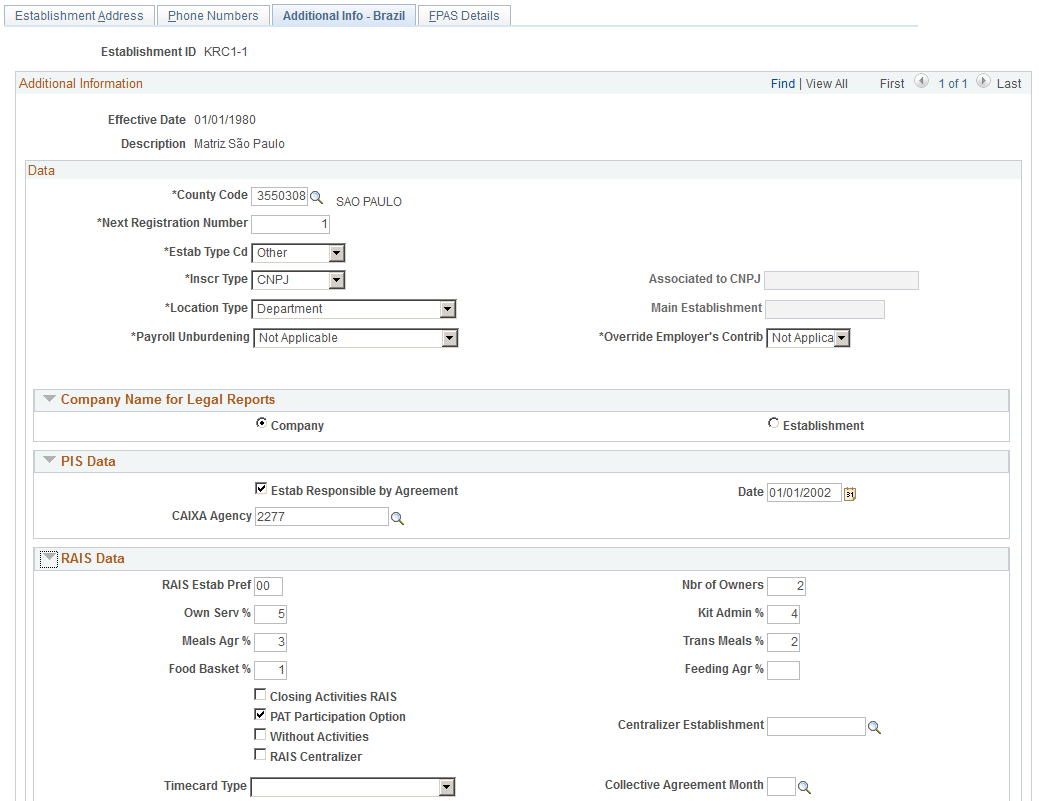Open Collective Agreement Month lookup magnifier

click(x=804, y=787)
